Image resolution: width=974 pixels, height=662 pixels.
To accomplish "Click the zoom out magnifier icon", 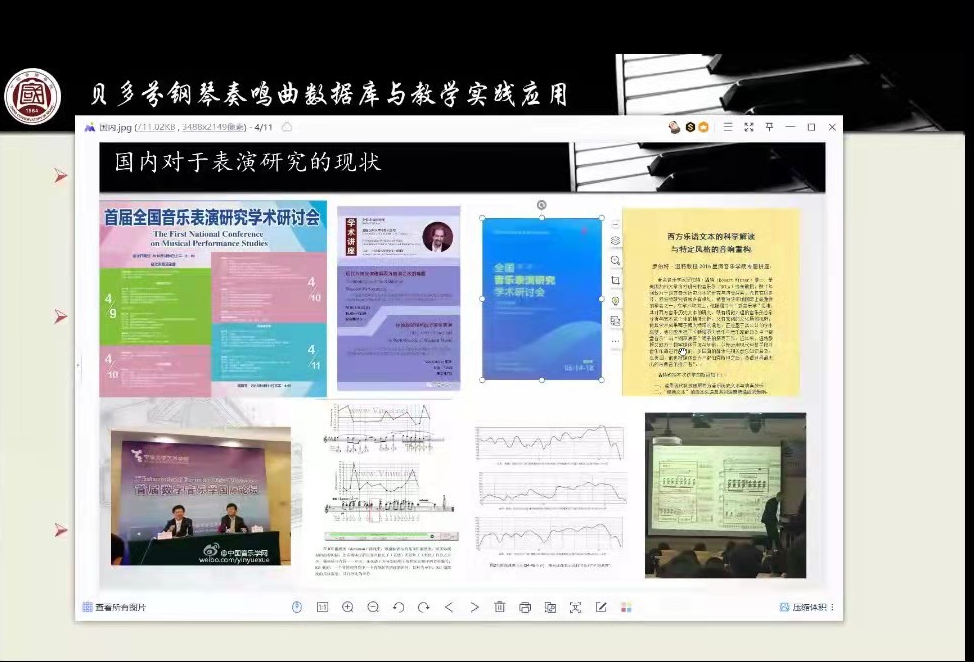I will pyautogui.click(x=373, y=607).
